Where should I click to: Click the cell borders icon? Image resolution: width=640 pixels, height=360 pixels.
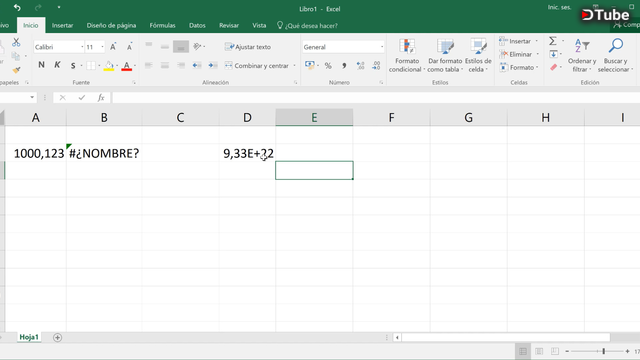pyautogui.click(x=91, y=65)
